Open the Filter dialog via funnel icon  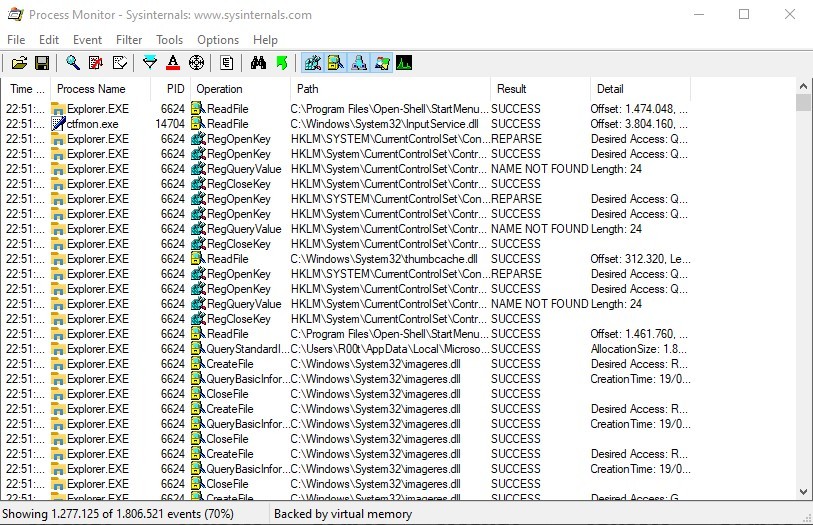(150, 63)
